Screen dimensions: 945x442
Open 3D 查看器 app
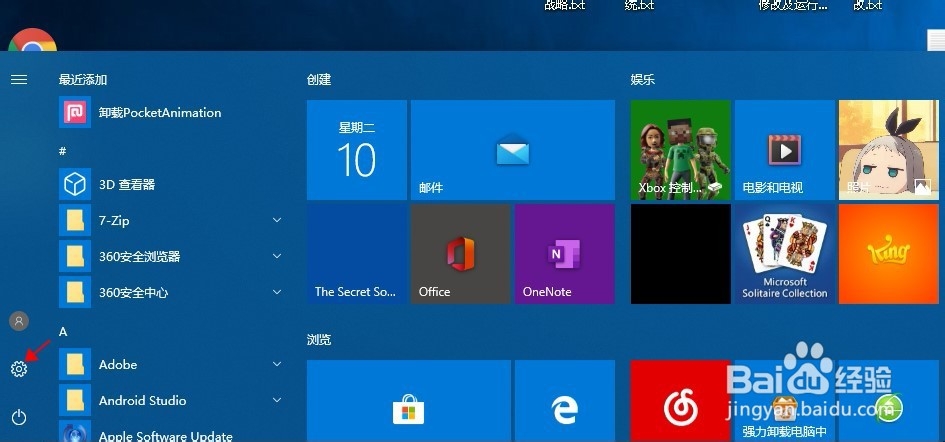pos(172,184)
